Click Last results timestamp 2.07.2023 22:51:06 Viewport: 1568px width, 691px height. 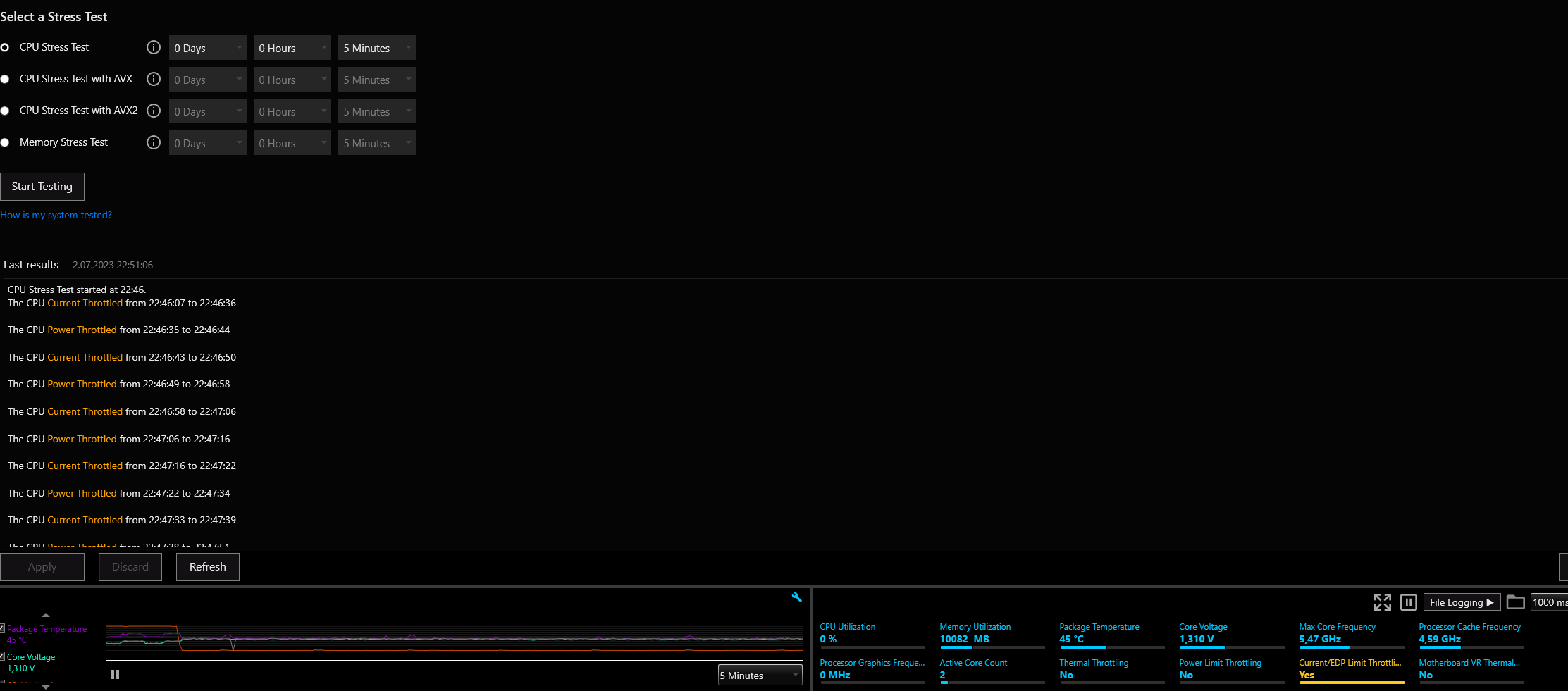click(113, 265)
